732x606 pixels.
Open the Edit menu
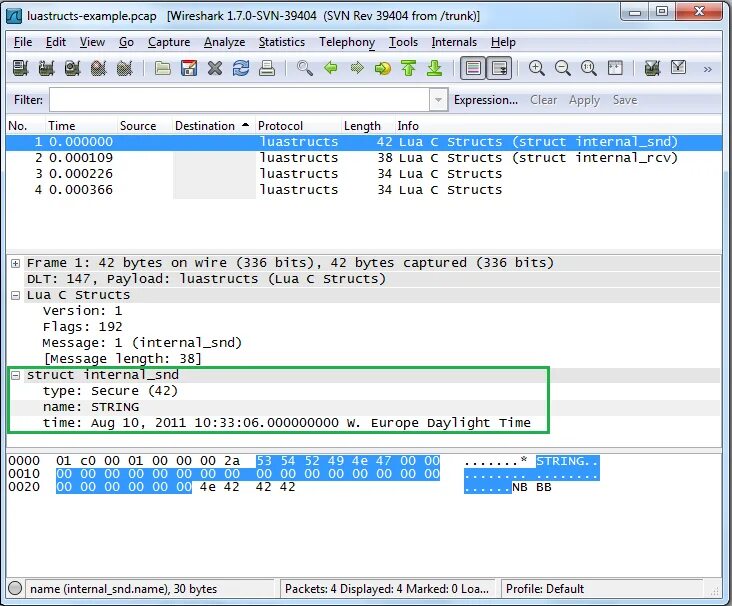click(x=56, y=42)
